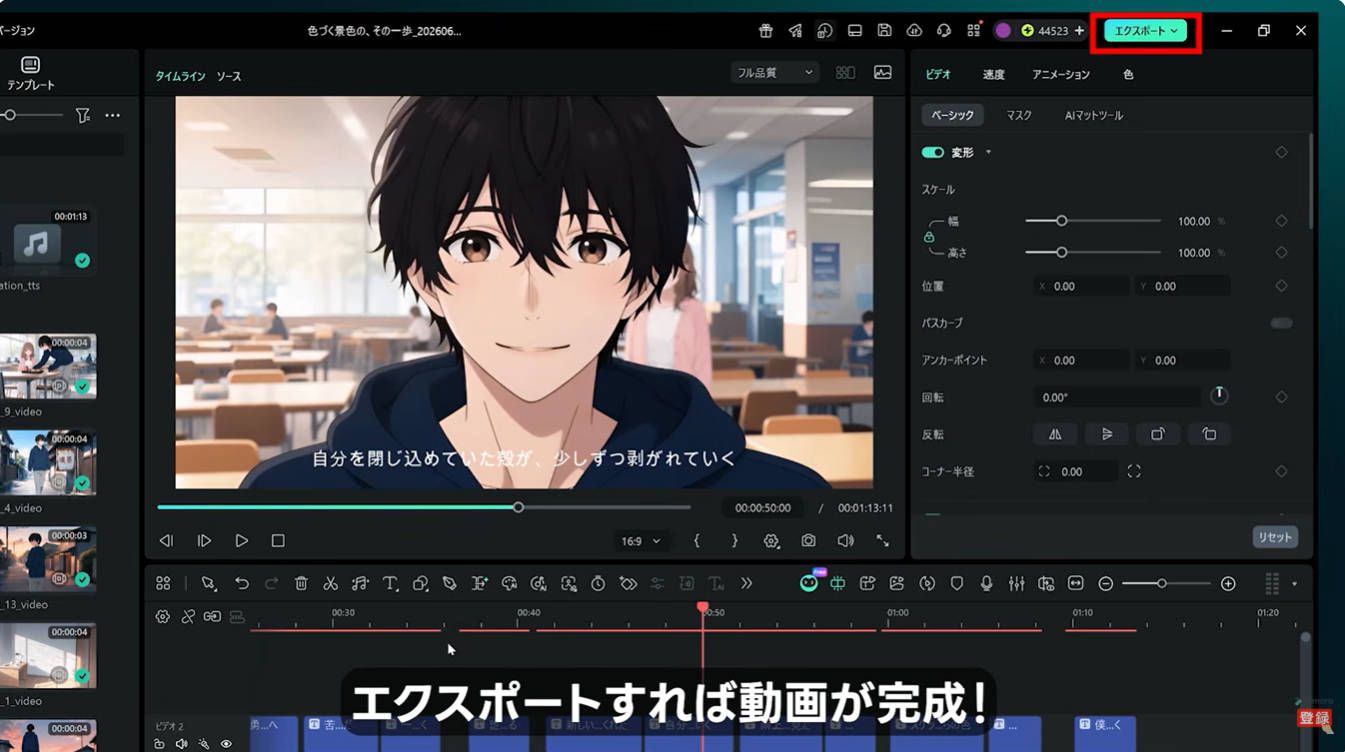Open the Color (色) tab
Image resolution: width=1345 pixels, height=752 pixels.
[1128, 74]
